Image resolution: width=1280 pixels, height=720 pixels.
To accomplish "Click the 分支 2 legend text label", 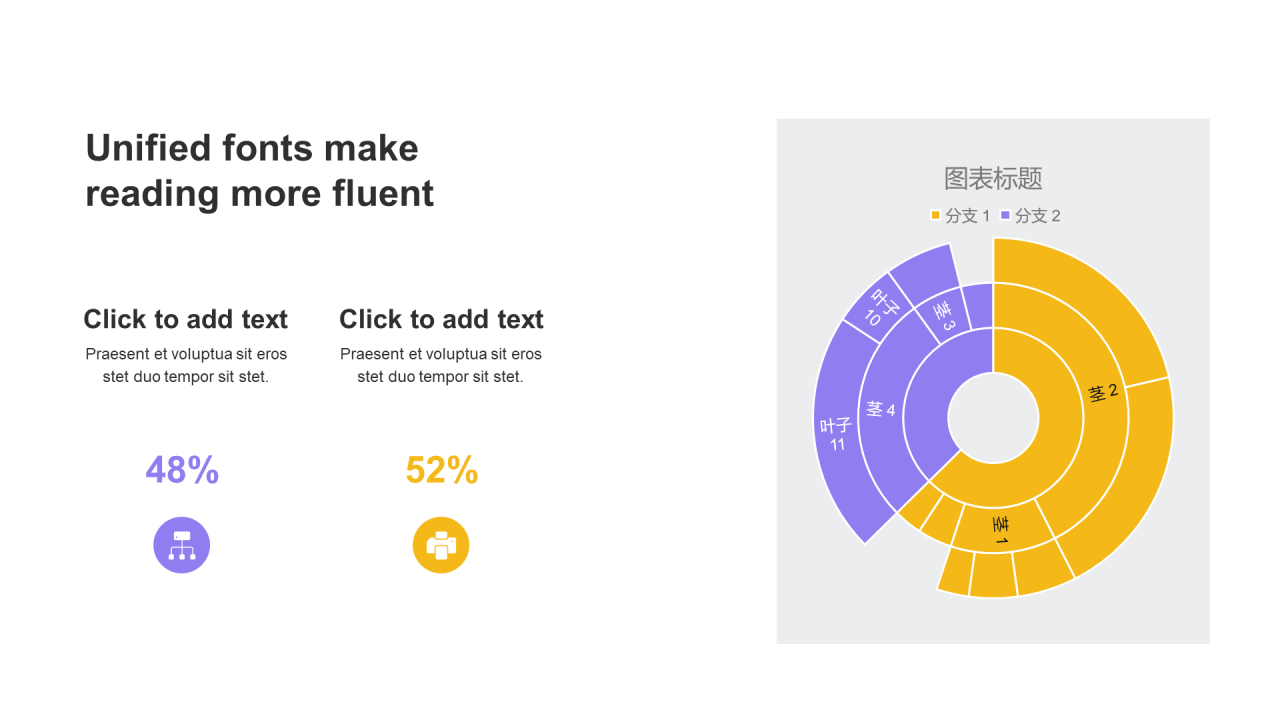I will click(x=1037, y=216).
